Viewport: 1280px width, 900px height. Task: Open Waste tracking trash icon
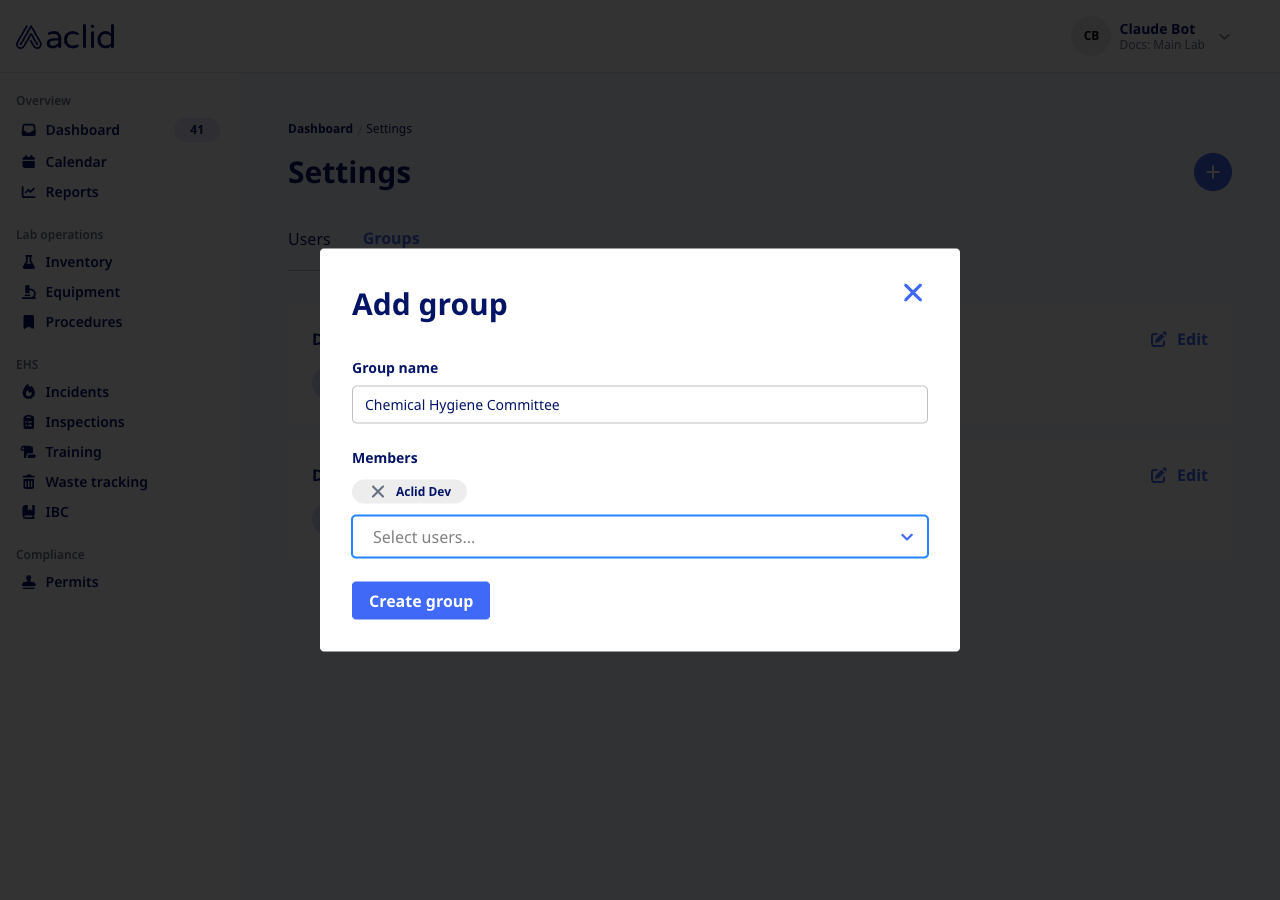point(29,482)
